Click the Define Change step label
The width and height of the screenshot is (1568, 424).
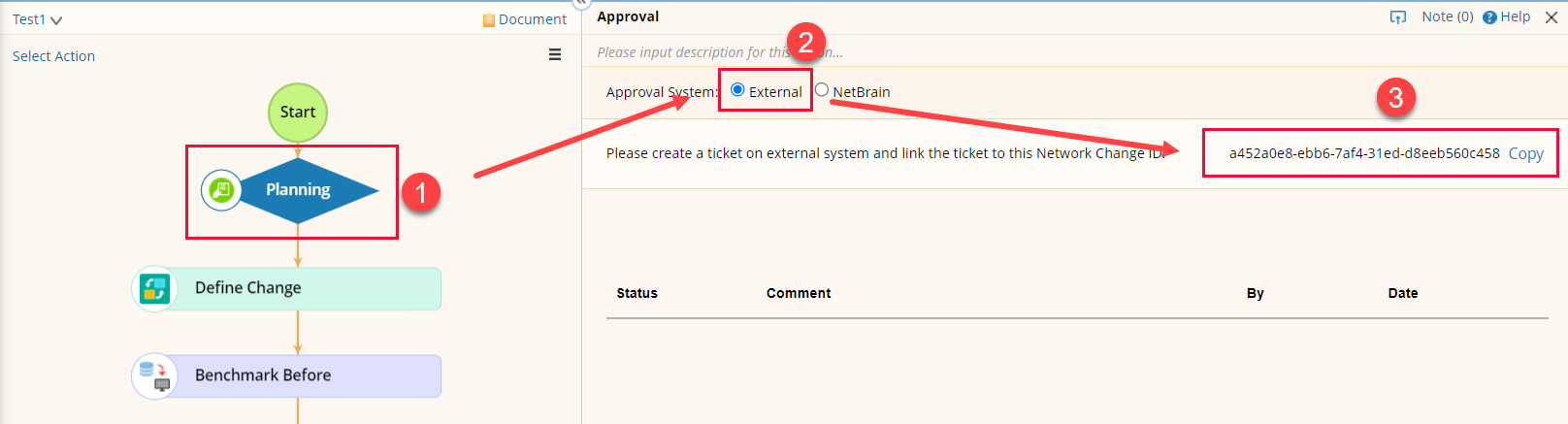(248, 288)
